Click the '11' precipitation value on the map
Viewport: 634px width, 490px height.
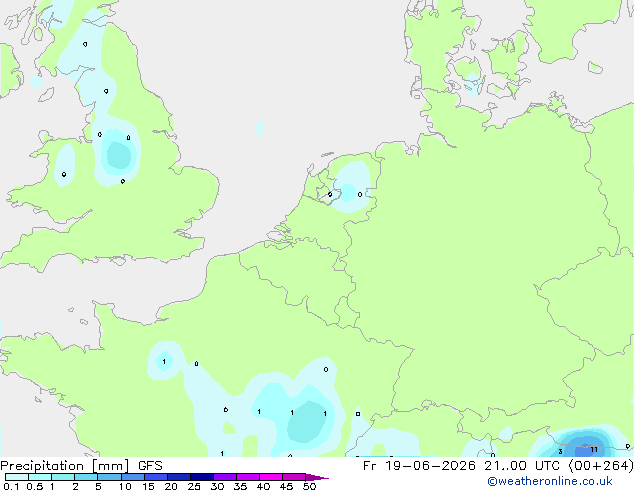tap(594, 450)
